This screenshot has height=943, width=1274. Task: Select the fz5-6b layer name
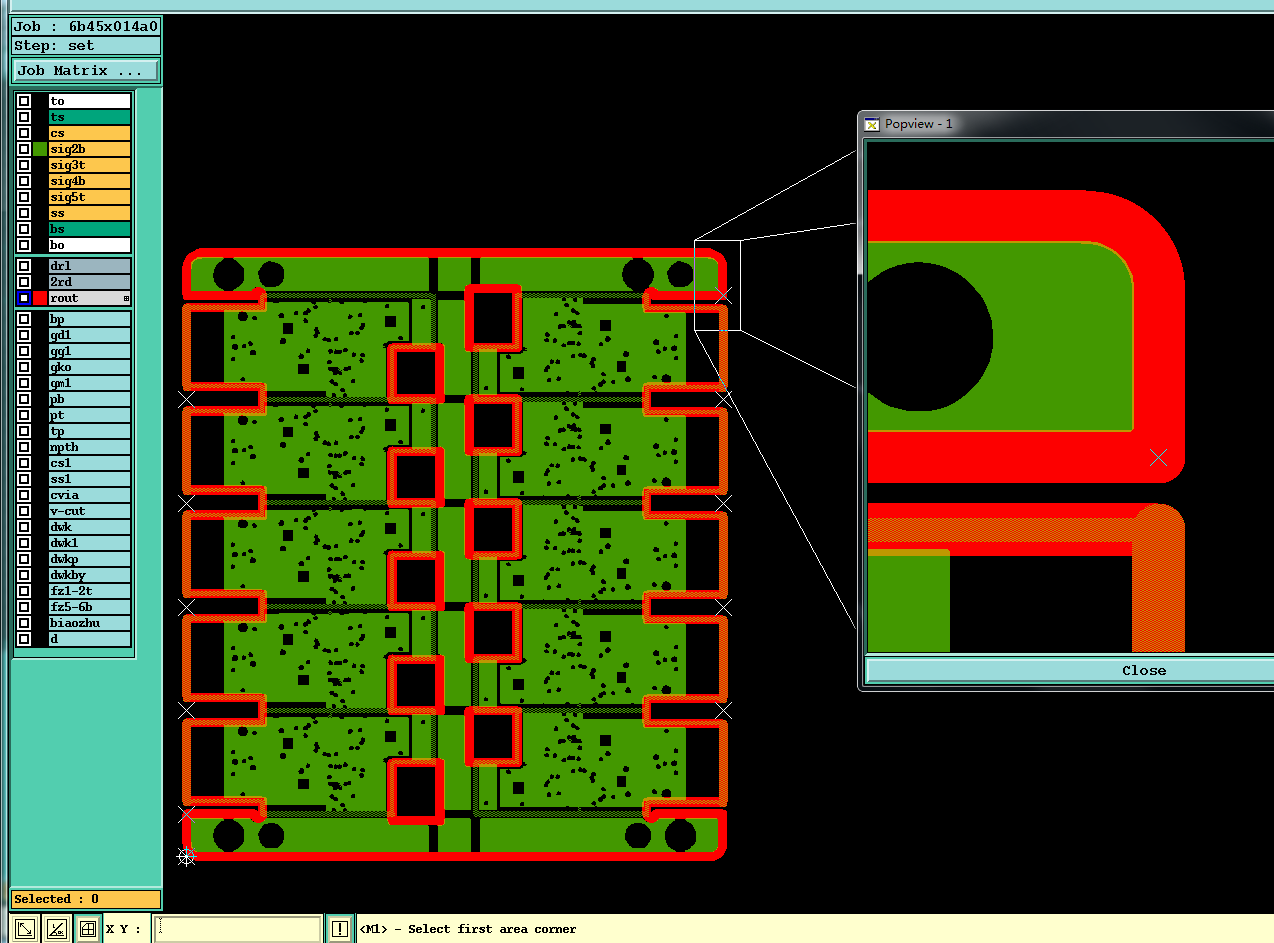[x=90, y=607]
